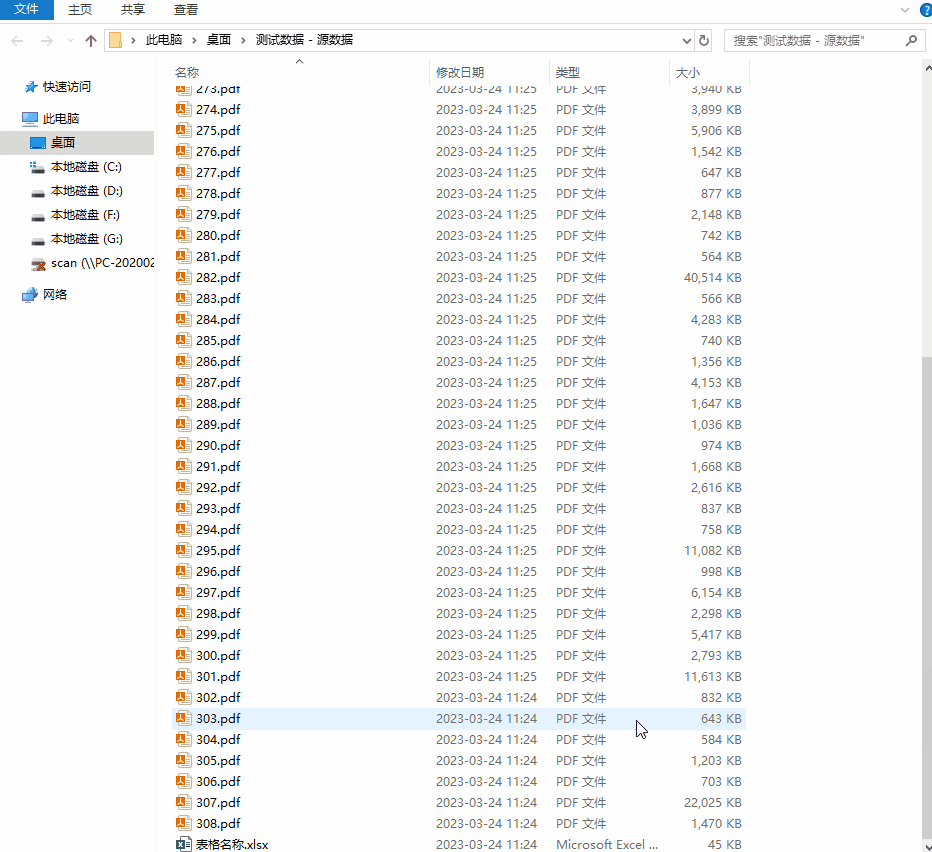The image size is (932, 852).
Task: Click the up-directory arrow icon
Action: [x=91, y=41]
